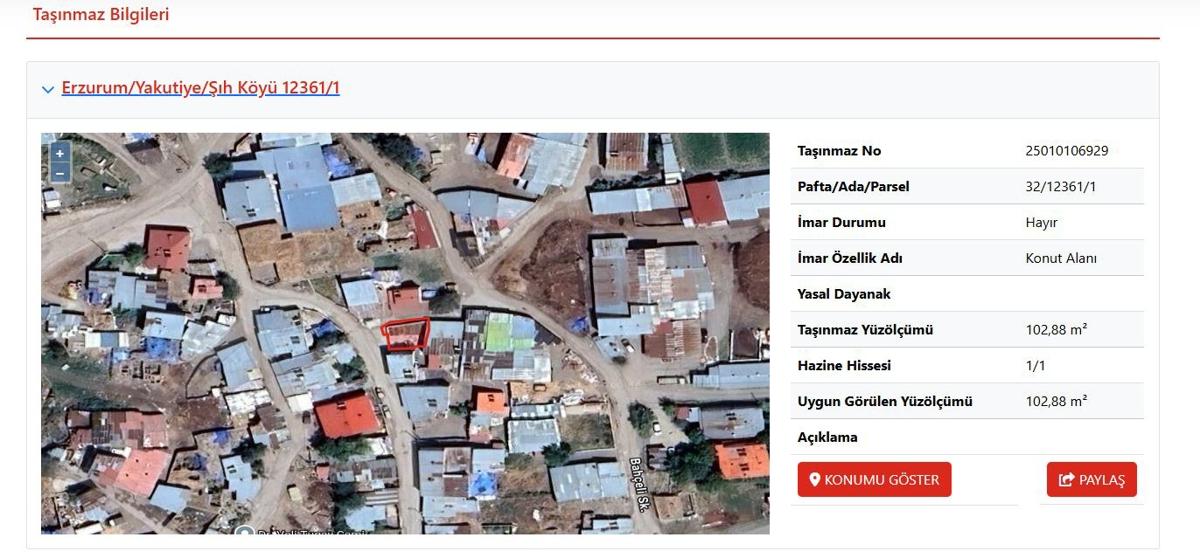The height and width of the screenshot is (558, 1200).
Task: Click the Taşınmaz Bilgileri section heading
Action: click(x=101, y=15)
